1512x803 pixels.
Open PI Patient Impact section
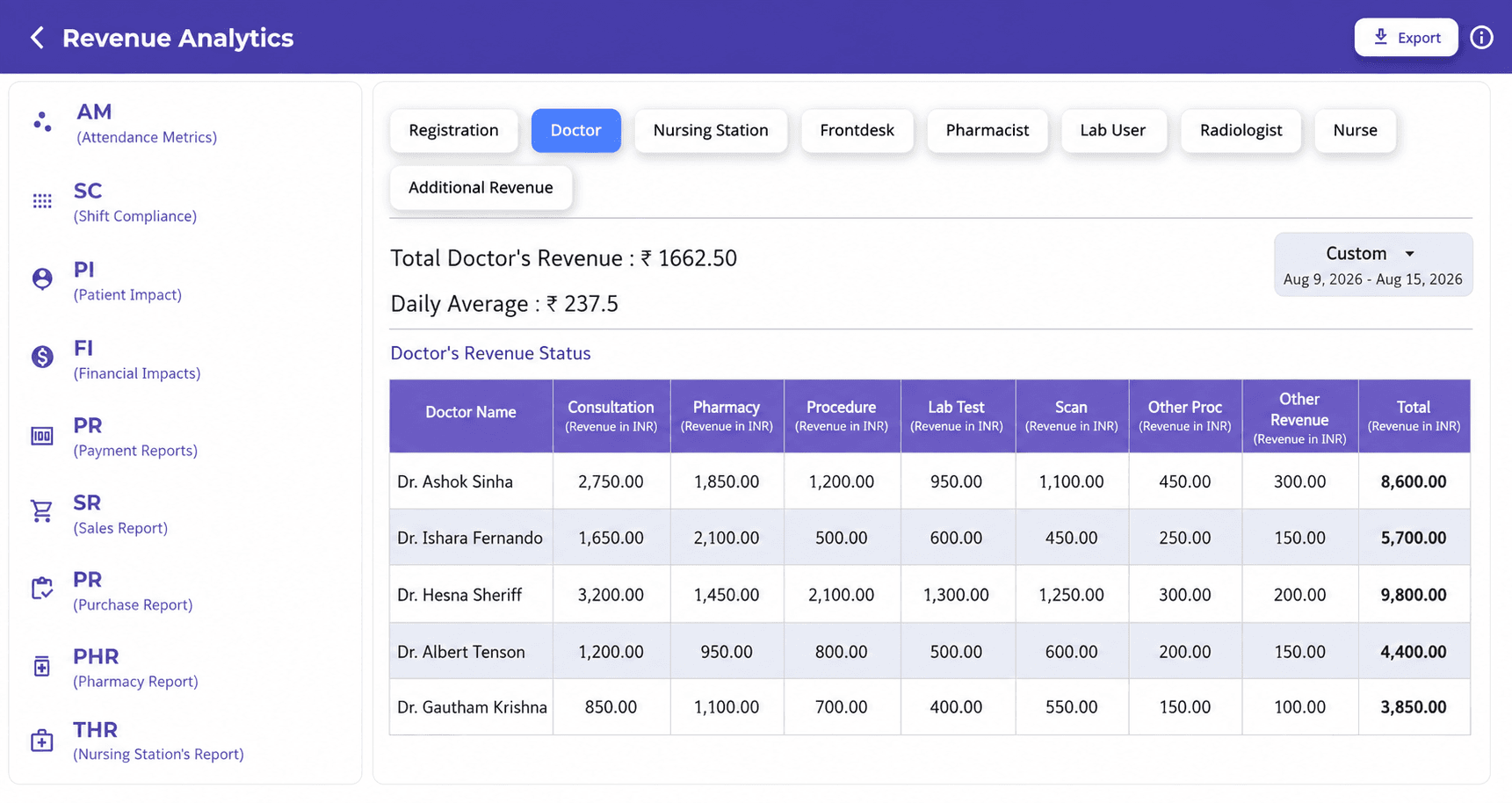tap(127, 280)
